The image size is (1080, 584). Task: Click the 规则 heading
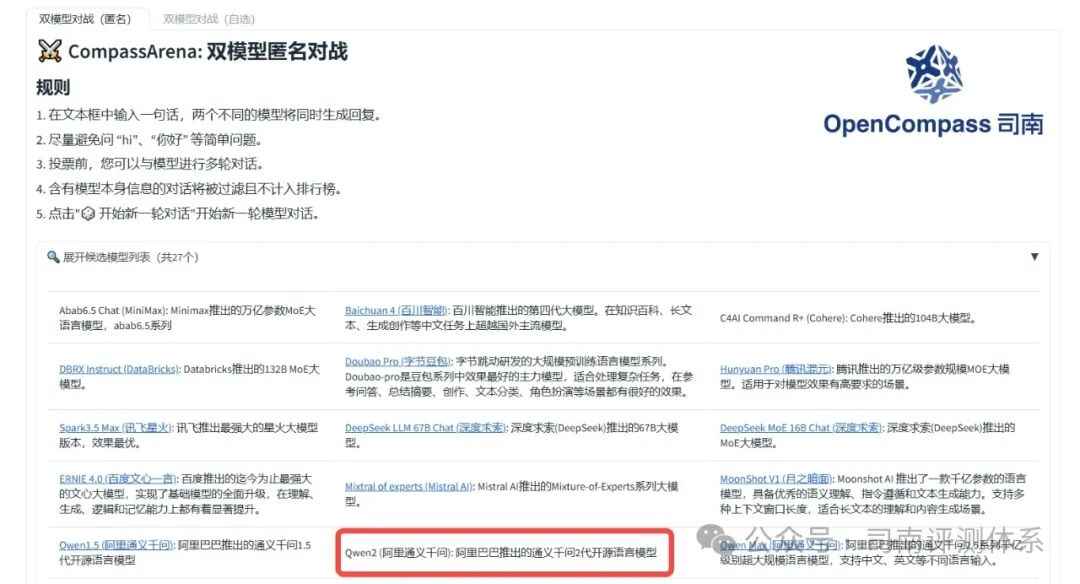click(x=53, y=87)
